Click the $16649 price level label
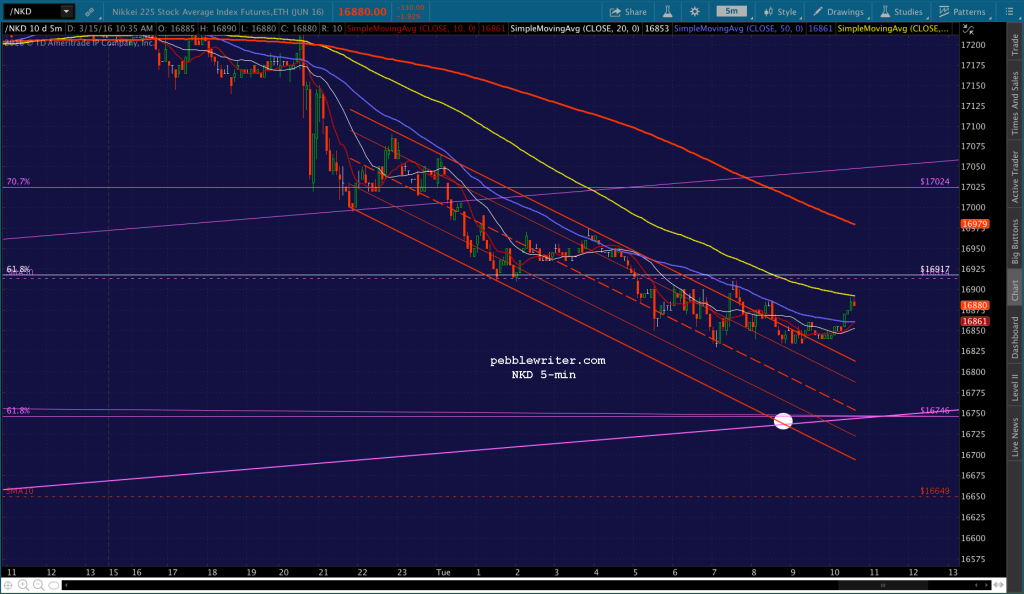This screenshot has height=594, width=1024. (935, 491)
